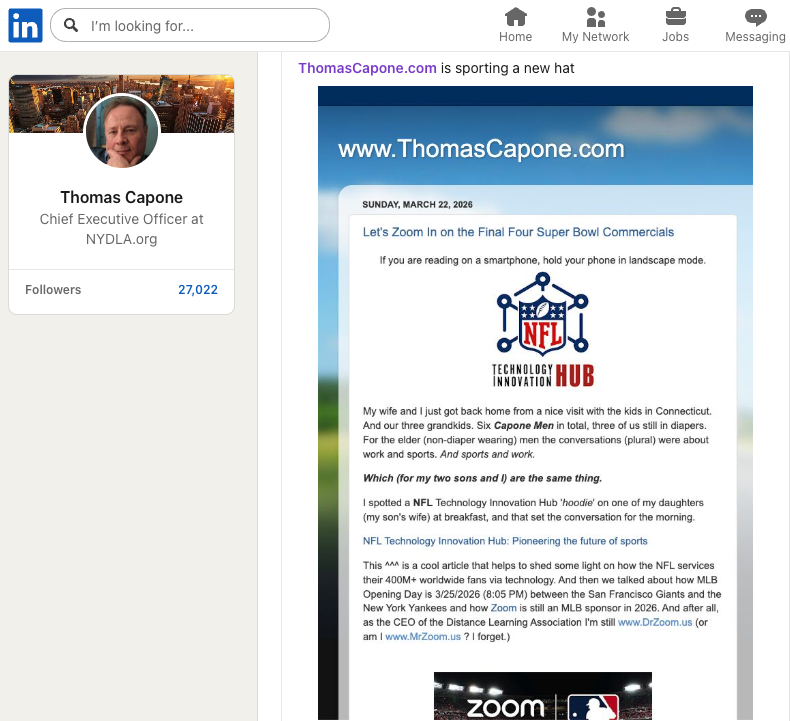Click the Chief Executive Officer at NYDLA.org headline
The width and height of the screenshot is (790, 721).
(121, 229)
